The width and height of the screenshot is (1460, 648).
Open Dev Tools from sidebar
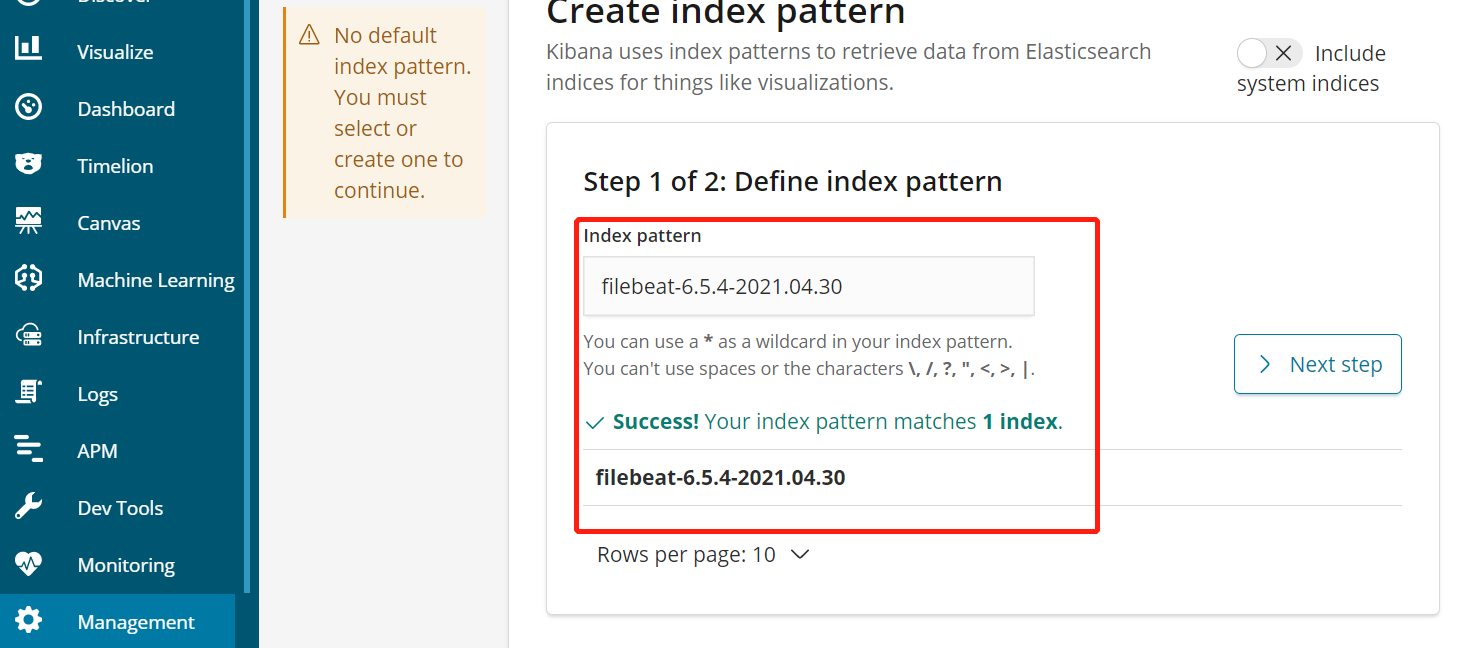point(120,508)
